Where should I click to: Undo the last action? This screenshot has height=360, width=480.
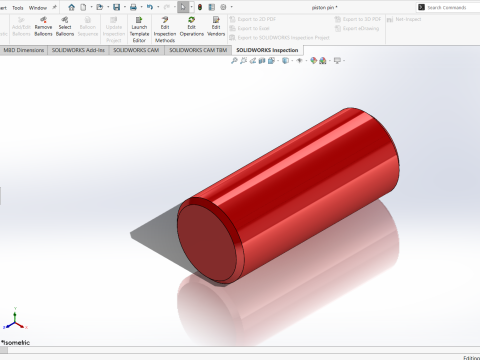pos(150,7)
